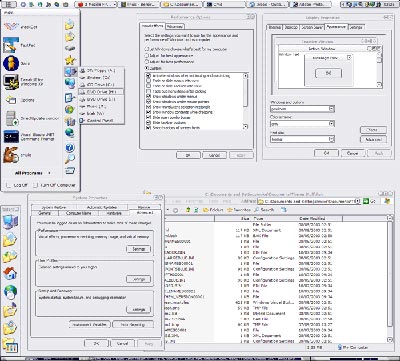The image size is (400, 361).
Task: Open Screen Saver tab in Display Properties
Action: (x=311, y=27)
